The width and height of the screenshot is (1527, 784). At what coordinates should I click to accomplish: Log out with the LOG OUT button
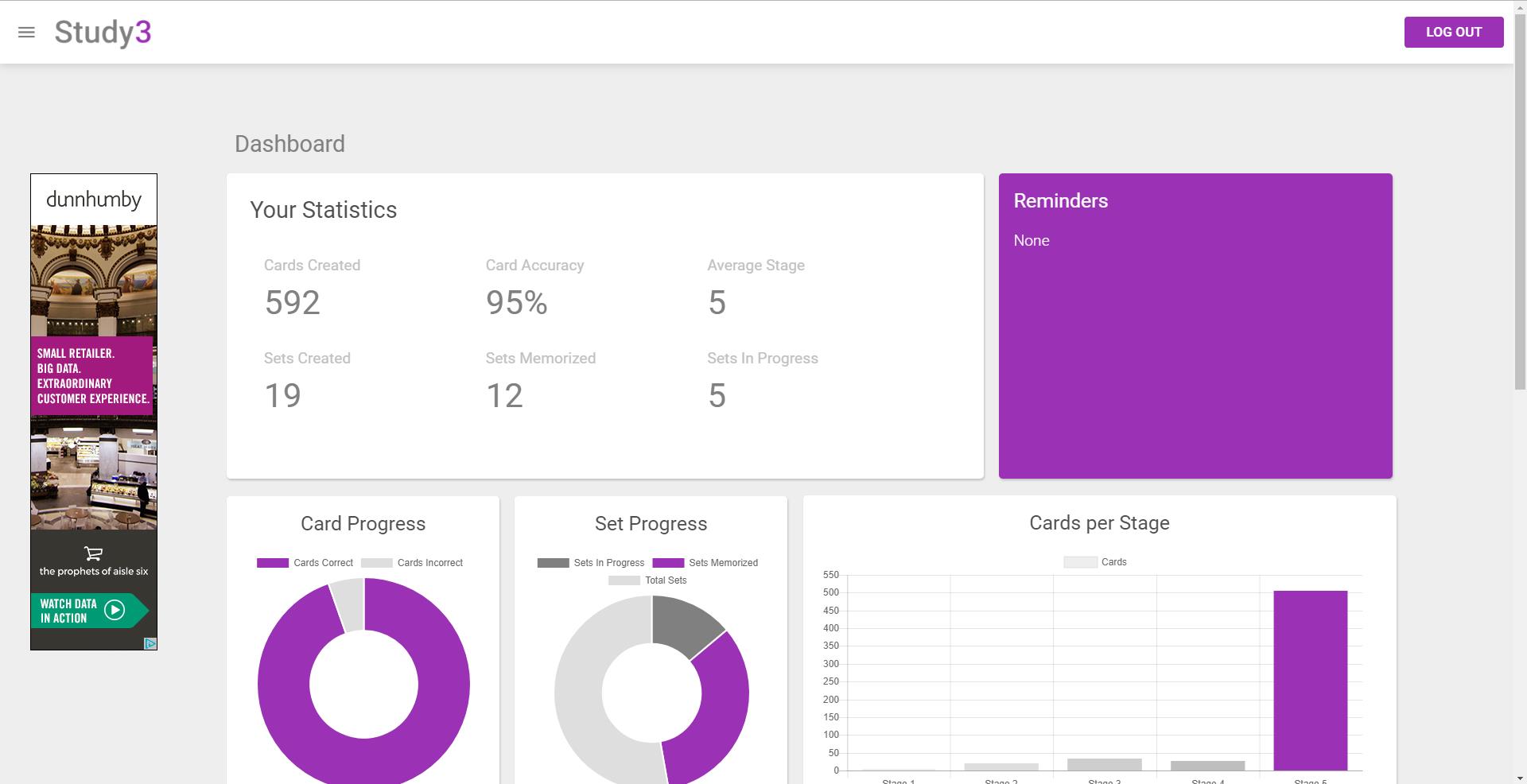pos(1453,33)
